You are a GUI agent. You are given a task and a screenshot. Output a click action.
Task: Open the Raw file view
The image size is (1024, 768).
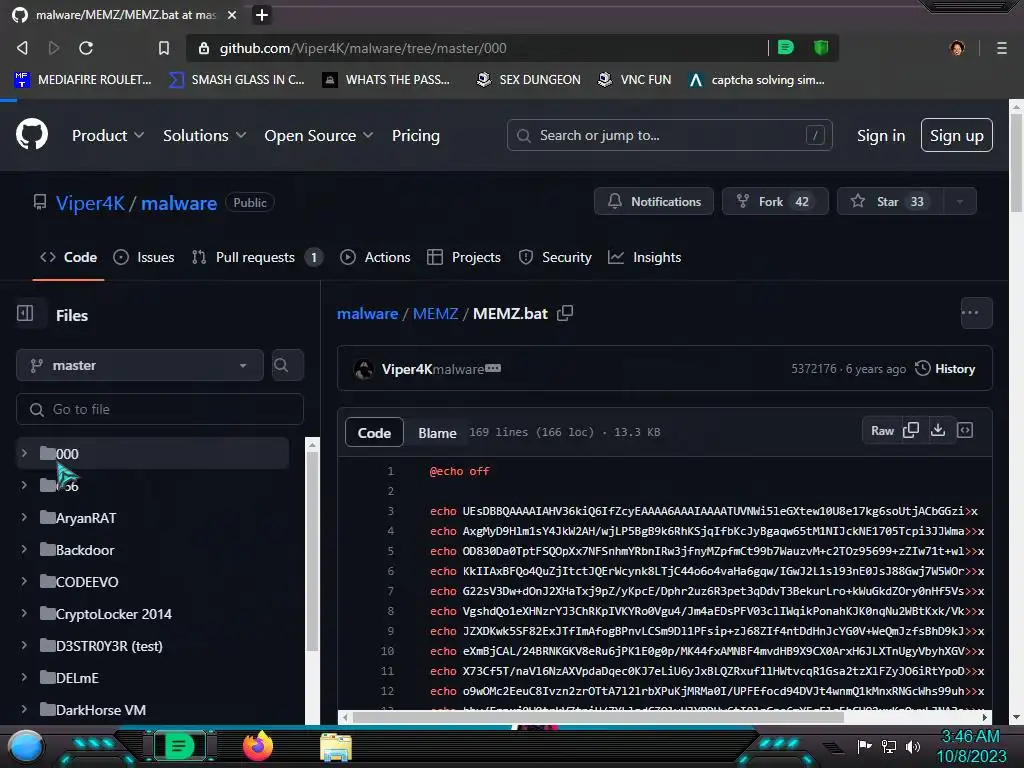click(882, 430)
